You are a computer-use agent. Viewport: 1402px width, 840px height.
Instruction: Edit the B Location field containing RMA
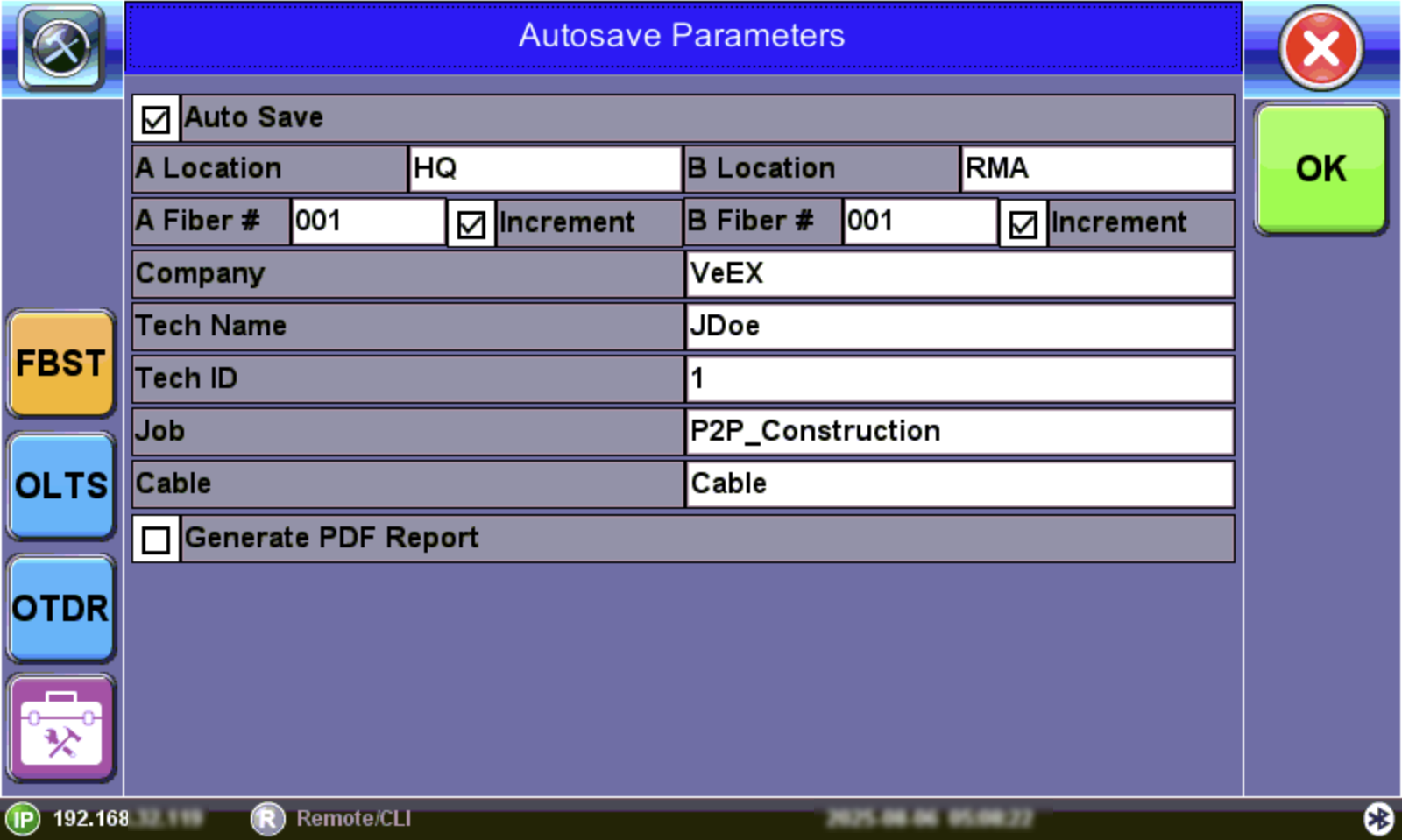point(1096,168)
